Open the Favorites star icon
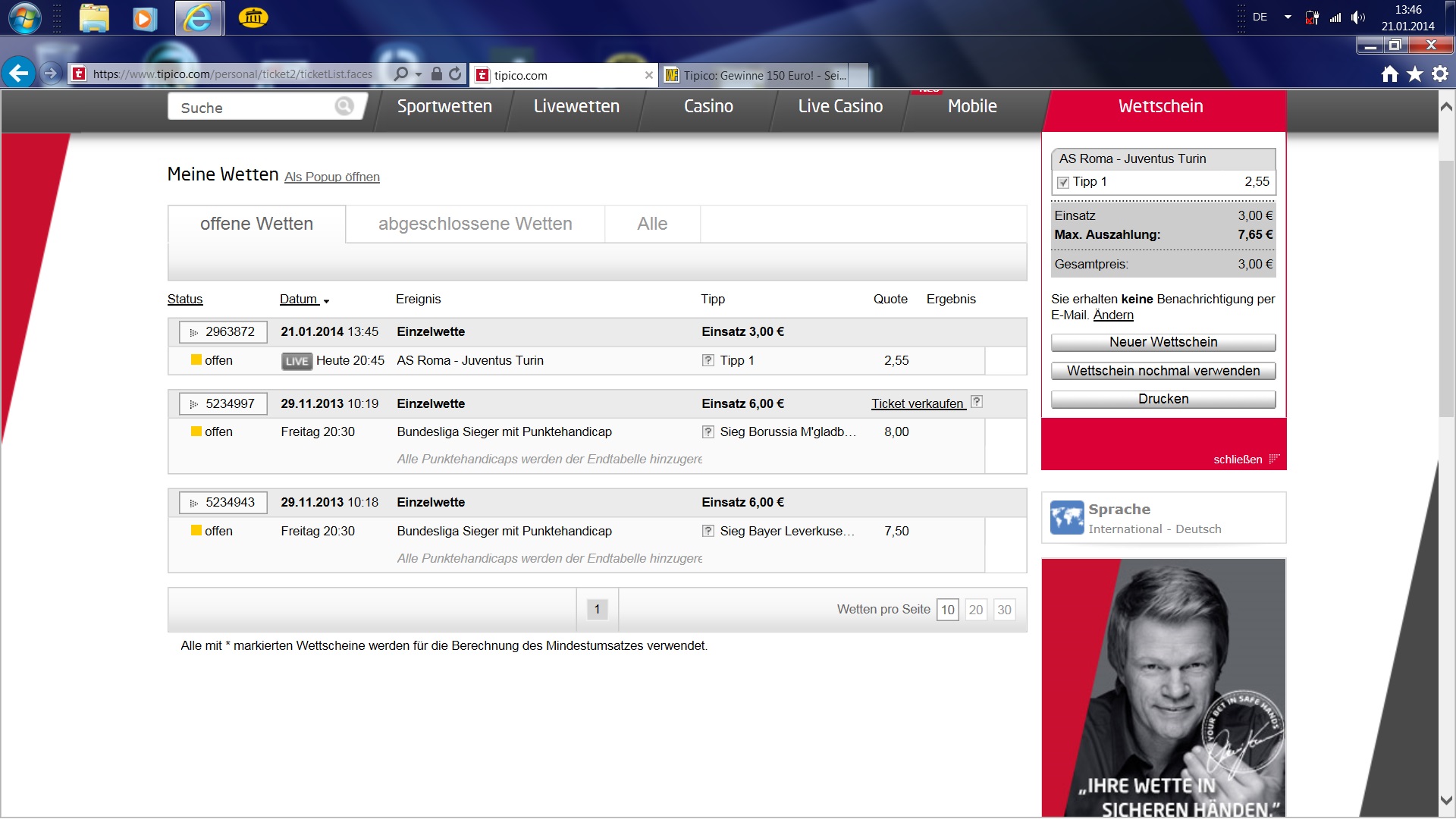Screen dimensions: 1456x819 click(x=1415, y=74)
